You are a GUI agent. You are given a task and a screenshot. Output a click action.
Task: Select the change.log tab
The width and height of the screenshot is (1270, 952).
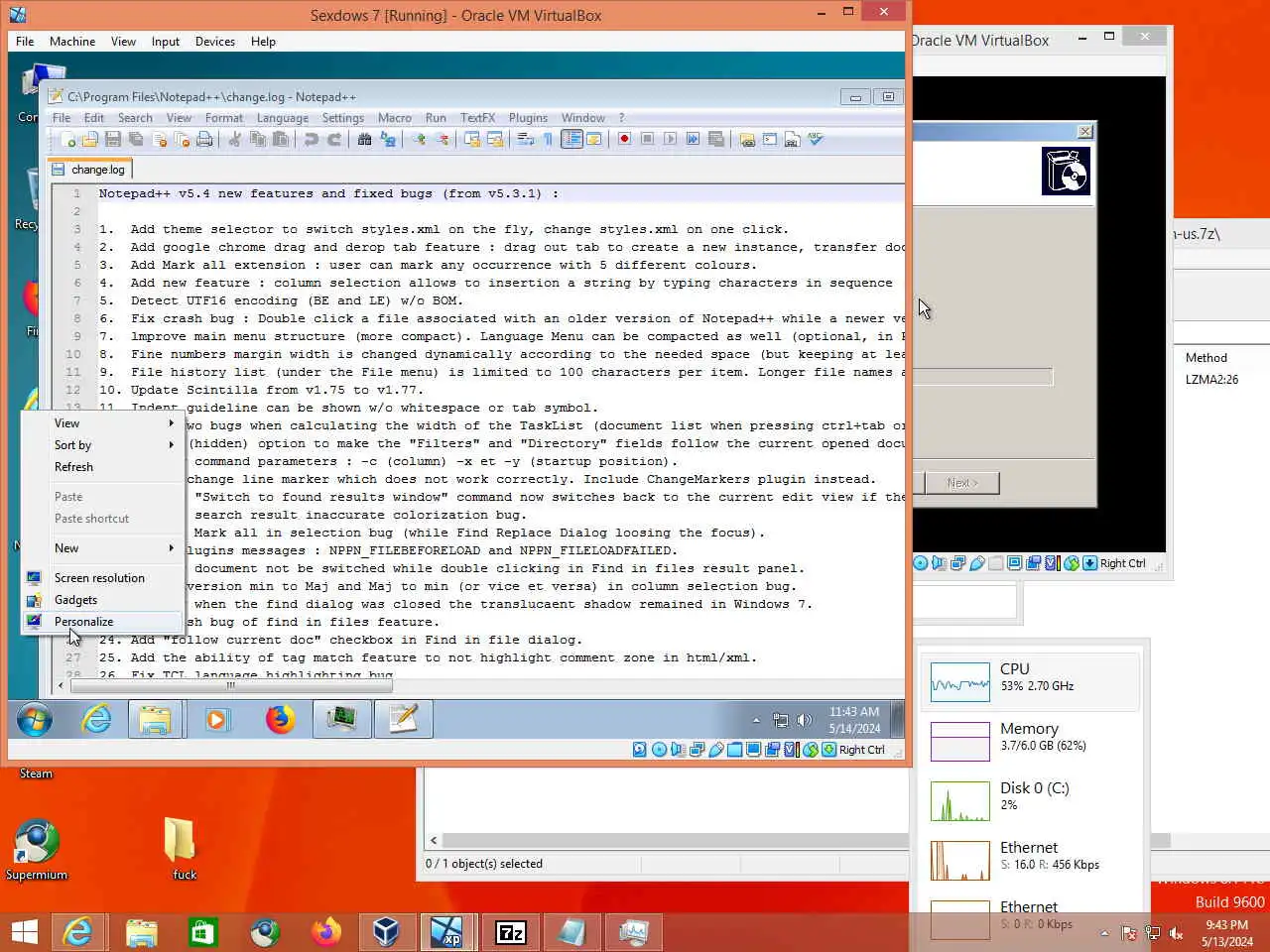tap(89, 170)
